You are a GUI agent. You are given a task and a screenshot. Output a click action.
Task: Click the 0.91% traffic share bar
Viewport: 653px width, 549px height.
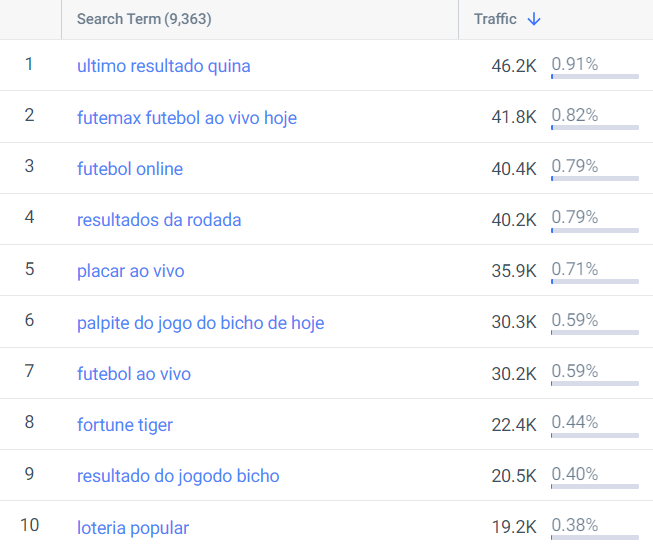pyautogui.click(x=595, y=77)
